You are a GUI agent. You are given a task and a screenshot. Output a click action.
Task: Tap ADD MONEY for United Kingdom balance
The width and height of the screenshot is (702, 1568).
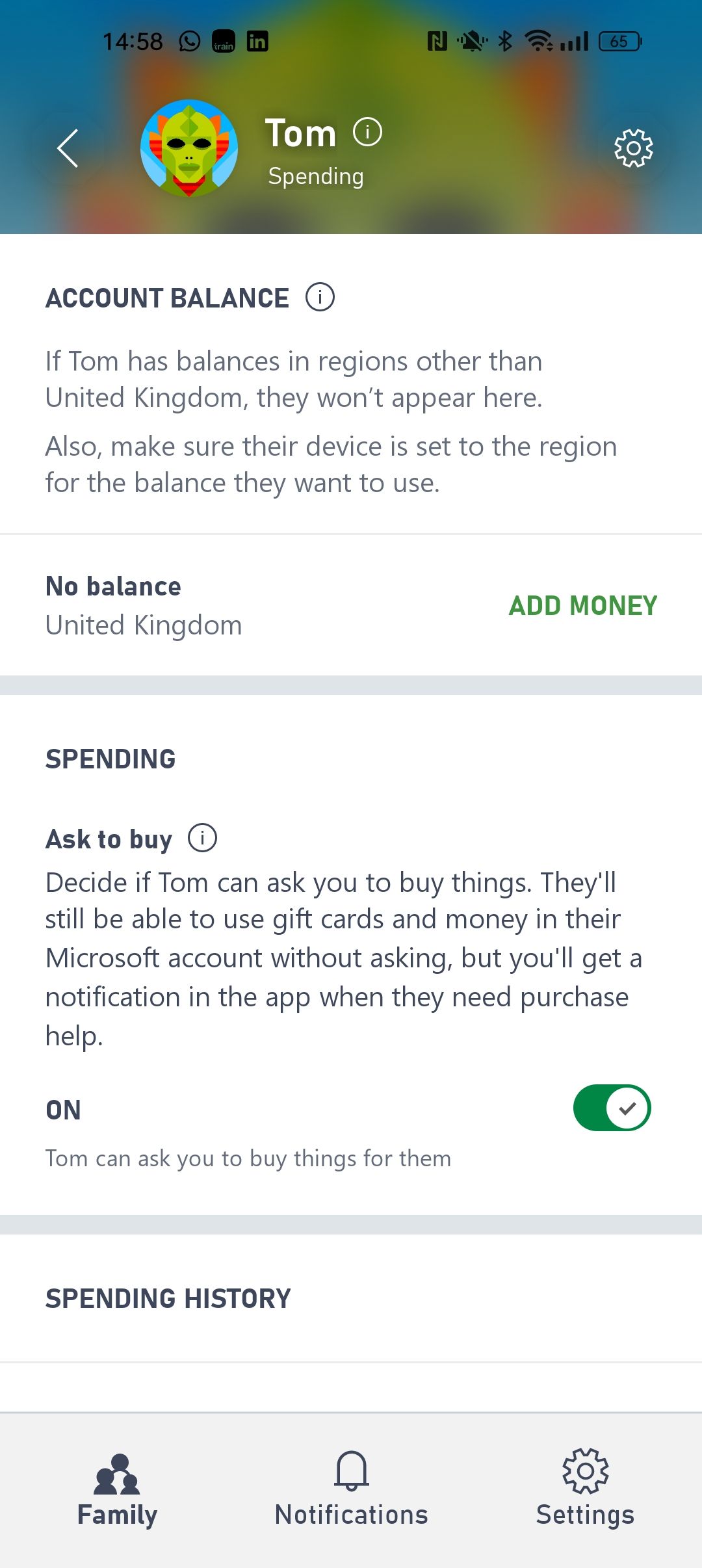582,606
